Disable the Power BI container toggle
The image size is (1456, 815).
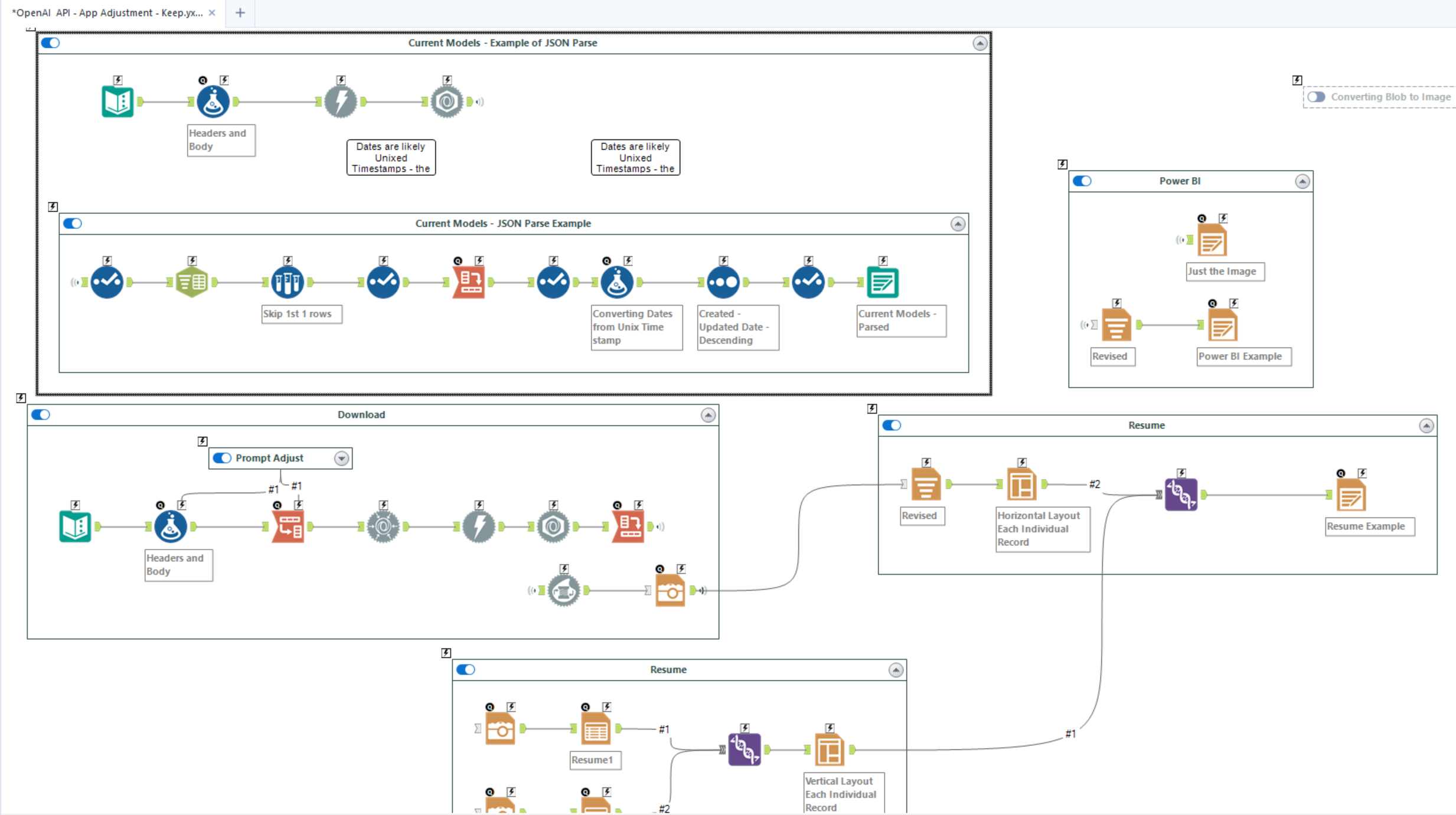click(1082, 181)
